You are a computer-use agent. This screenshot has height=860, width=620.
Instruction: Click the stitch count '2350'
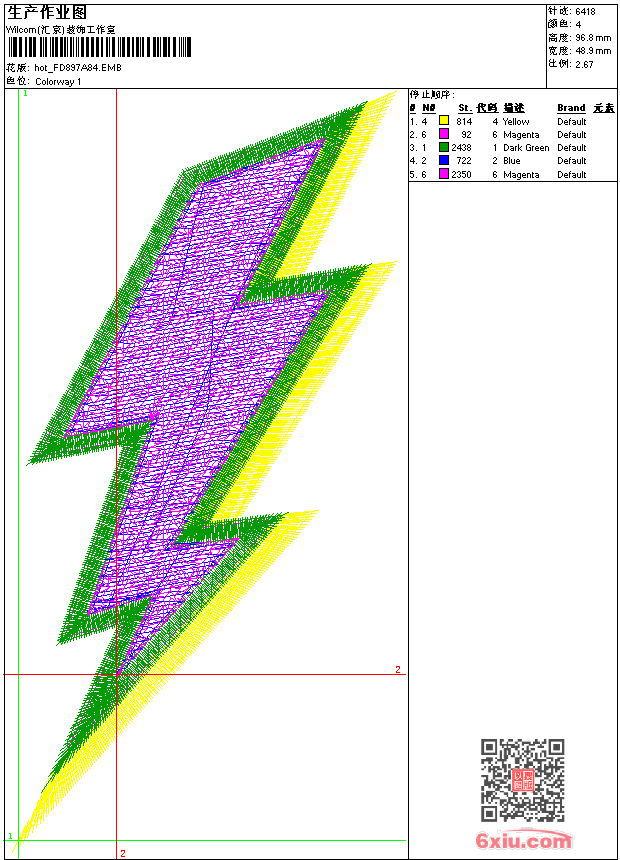tap(461, 174)
